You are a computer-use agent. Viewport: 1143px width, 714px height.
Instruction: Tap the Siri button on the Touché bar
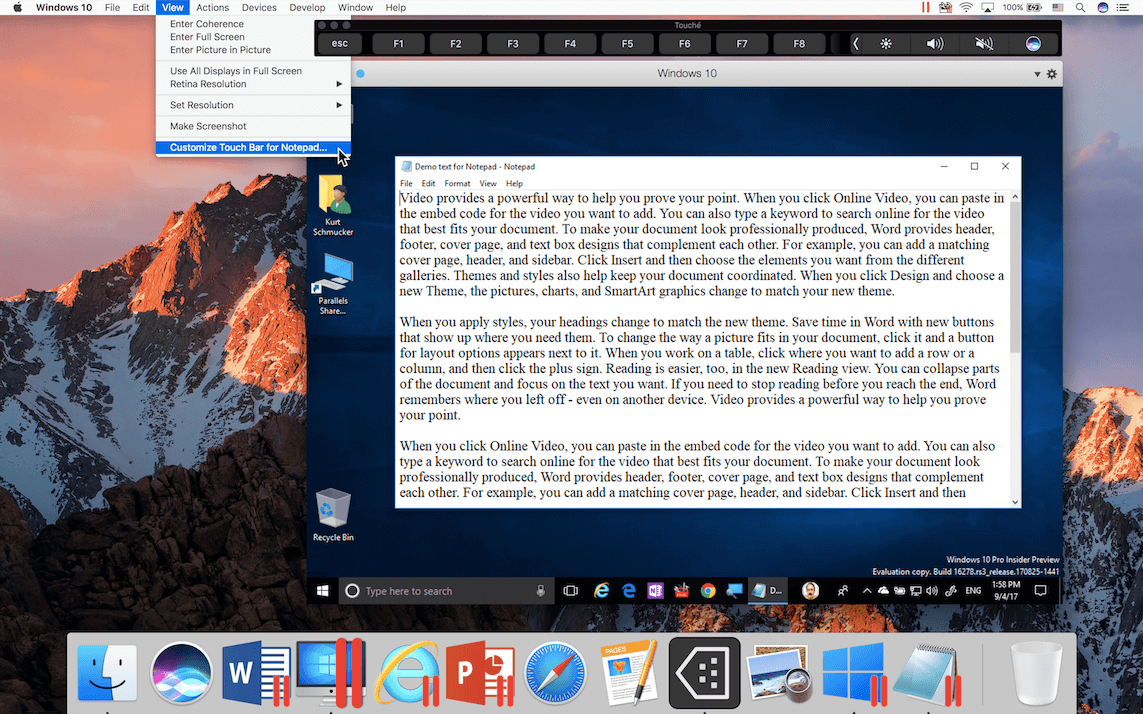pos(1033,44)
